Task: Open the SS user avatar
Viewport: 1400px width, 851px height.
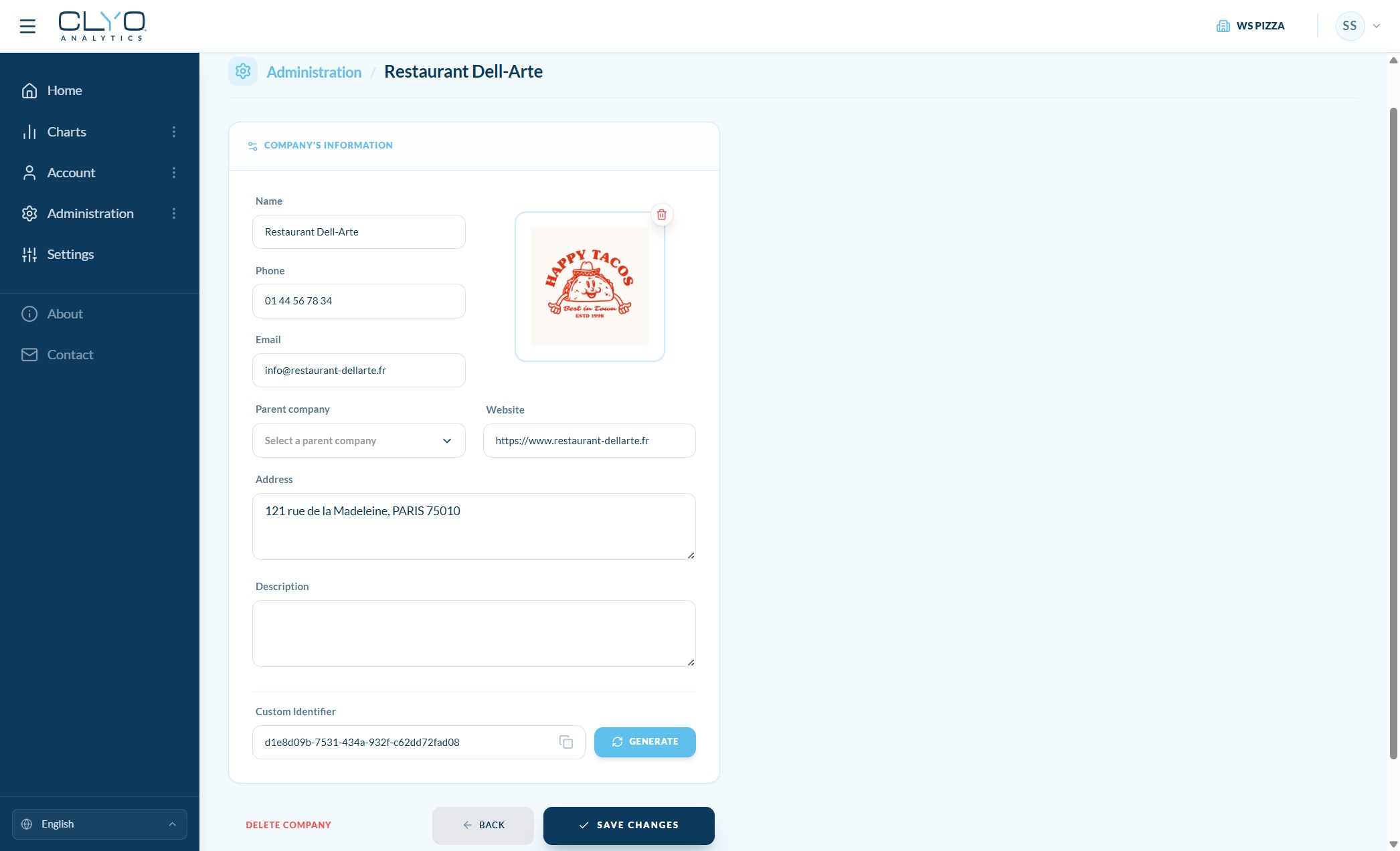Action: click(1349, 26)
